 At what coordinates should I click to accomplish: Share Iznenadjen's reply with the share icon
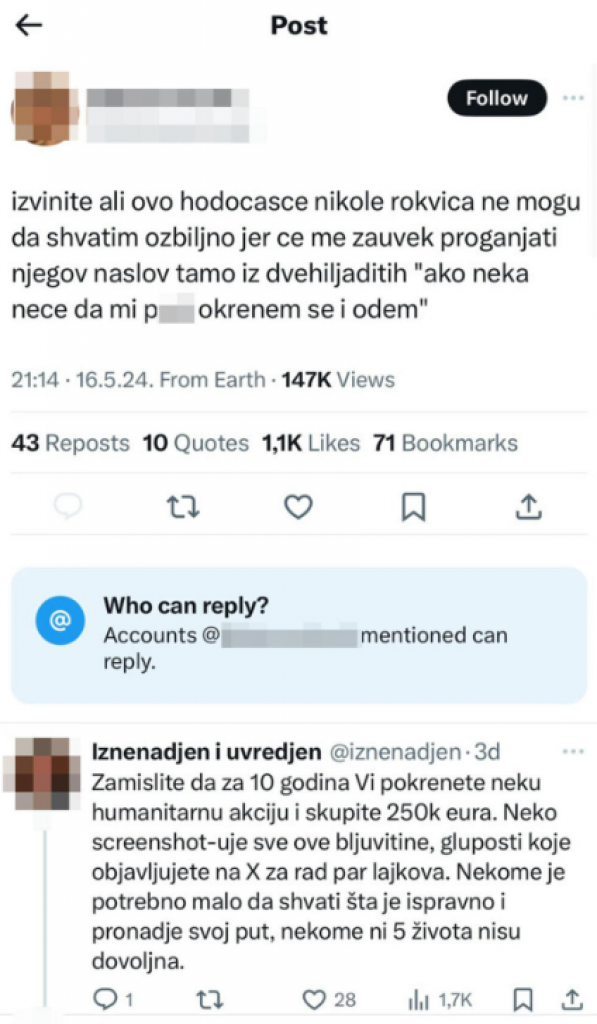click(x=571, y=998)
